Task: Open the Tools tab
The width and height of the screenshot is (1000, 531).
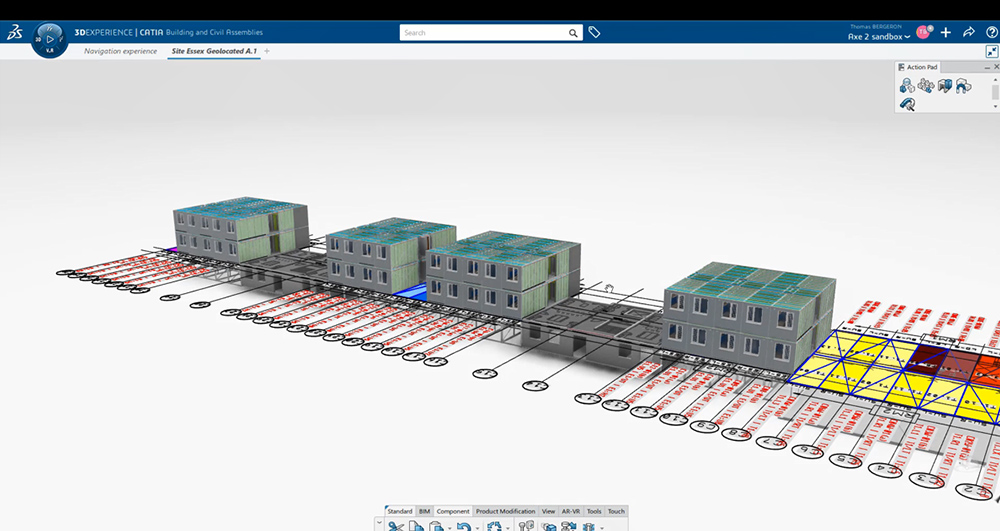Action: (594, 511)
